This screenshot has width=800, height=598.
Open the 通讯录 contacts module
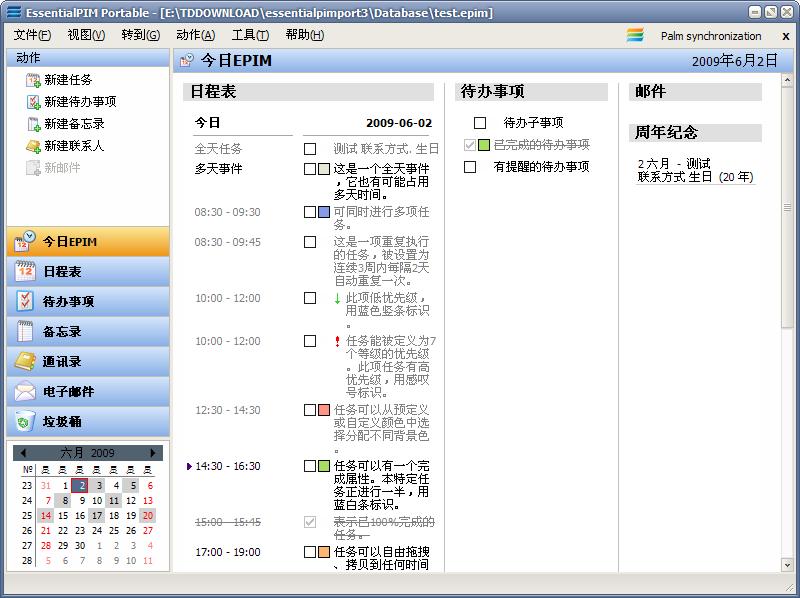point(88,362)
